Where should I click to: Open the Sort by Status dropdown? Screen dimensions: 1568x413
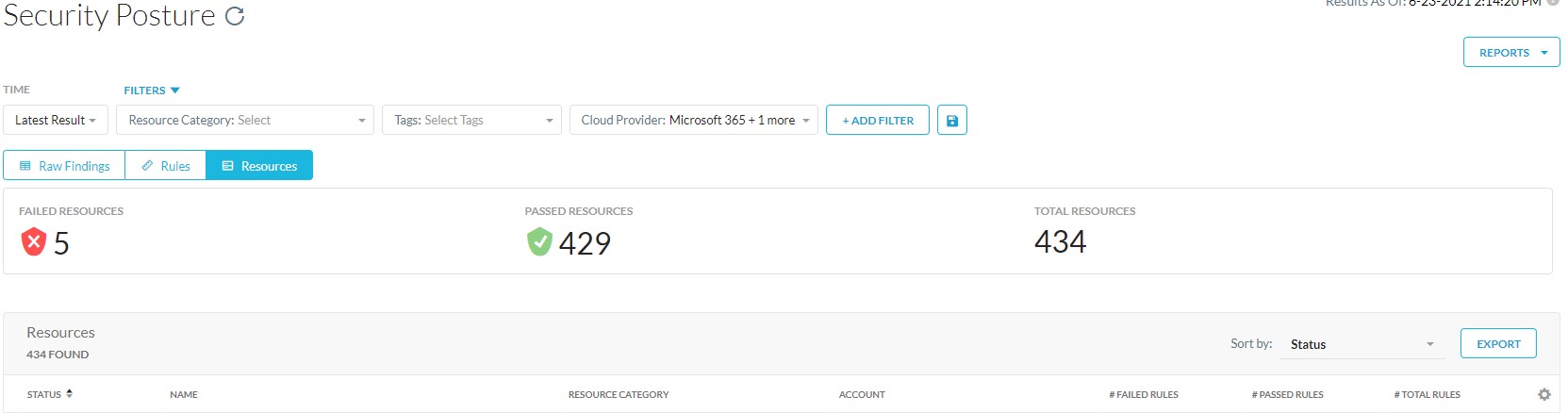pos(1362,344)
